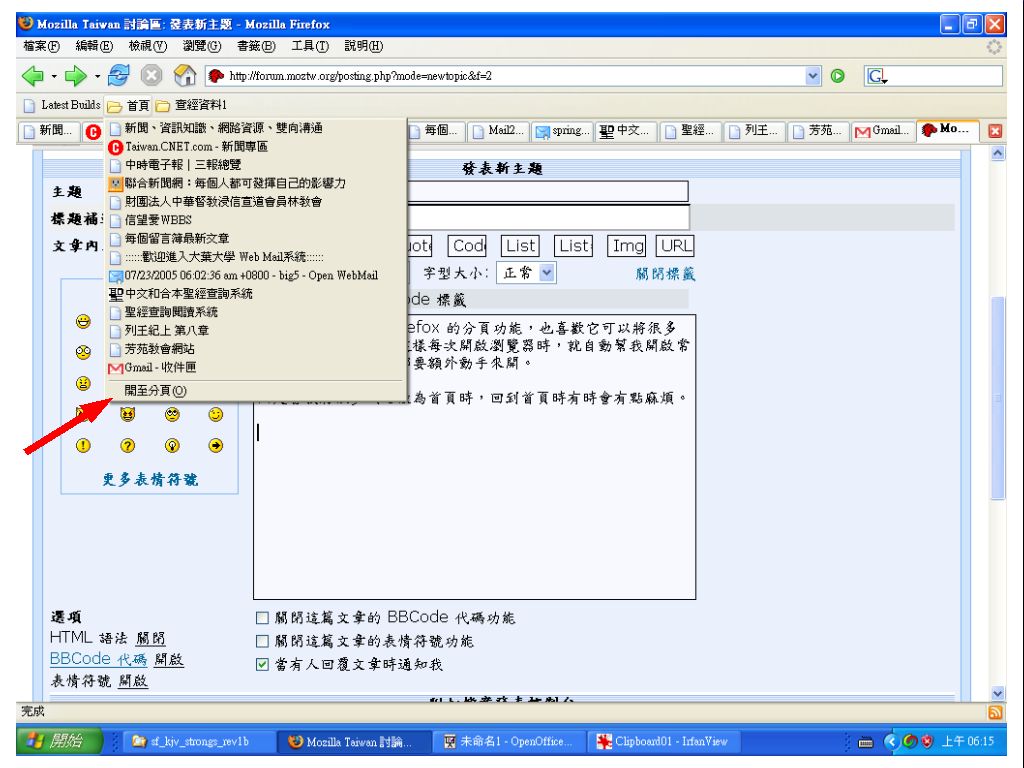Switch to the spring... tab
This screenshot has width=1024, height=768.
click(562, 131)
